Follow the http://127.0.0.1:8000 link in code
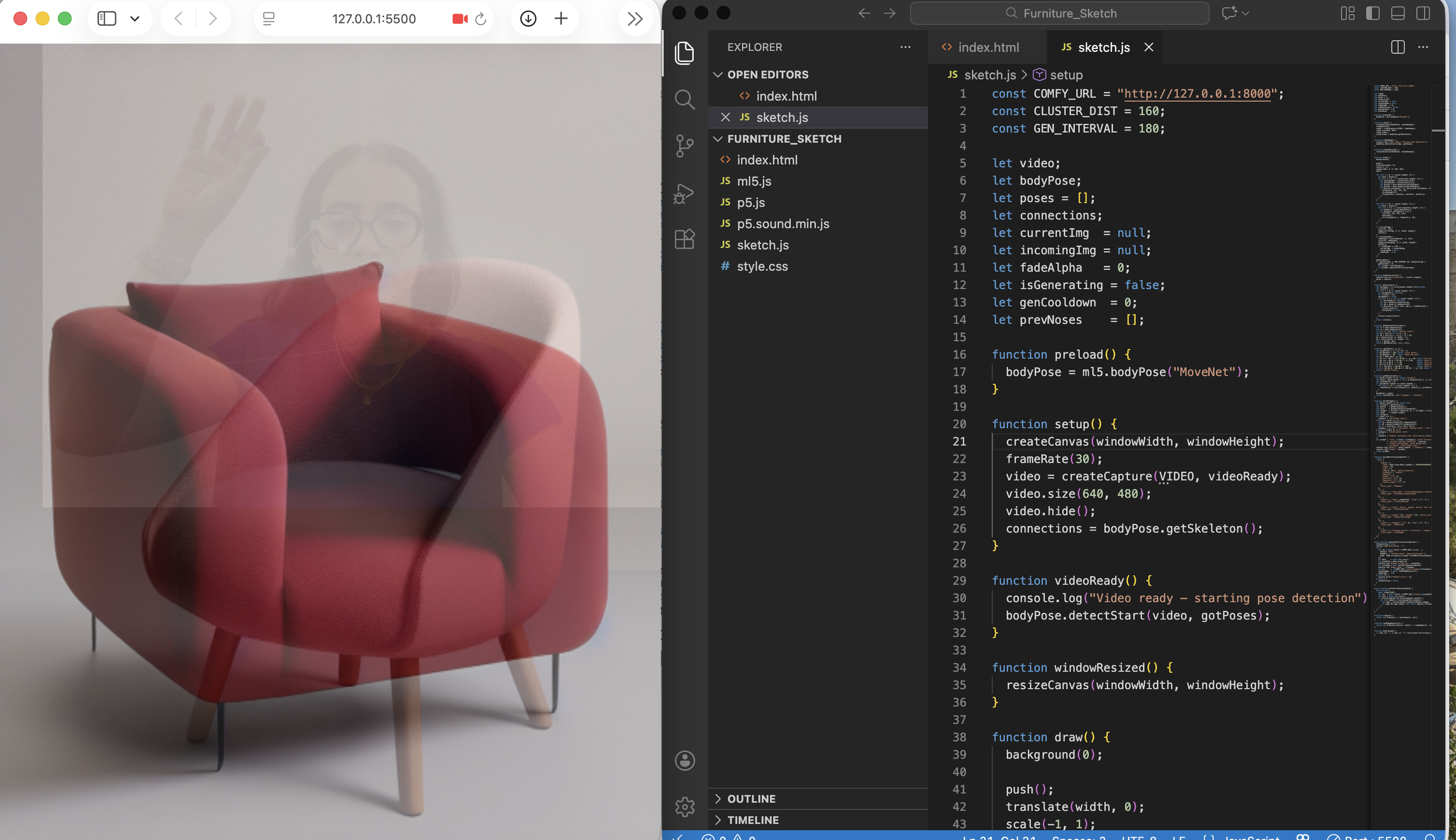 (x=1197, y=94)
